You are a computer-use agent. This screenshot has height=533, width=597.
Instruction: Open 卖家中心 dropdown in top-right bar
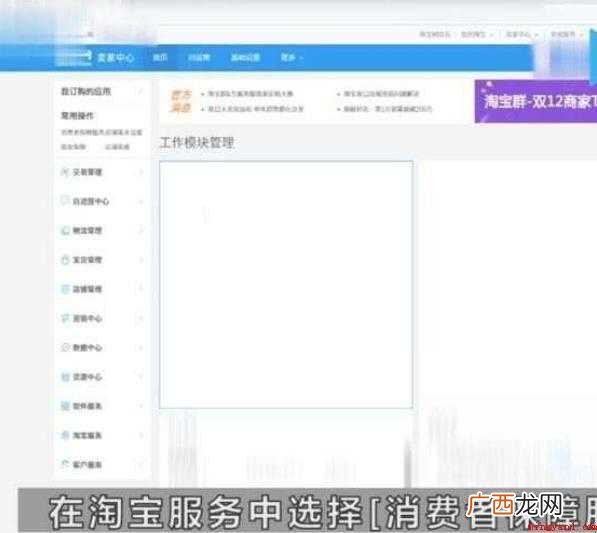click(521, 35)
